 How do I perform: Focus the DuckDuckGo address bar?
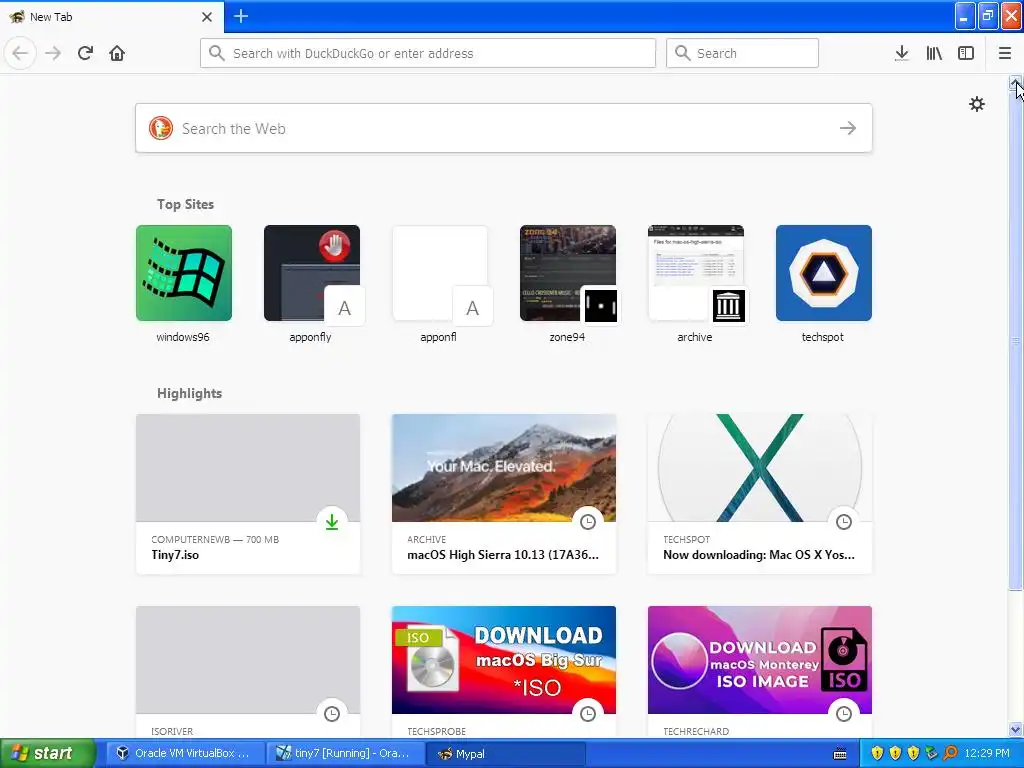pos(428,53)
